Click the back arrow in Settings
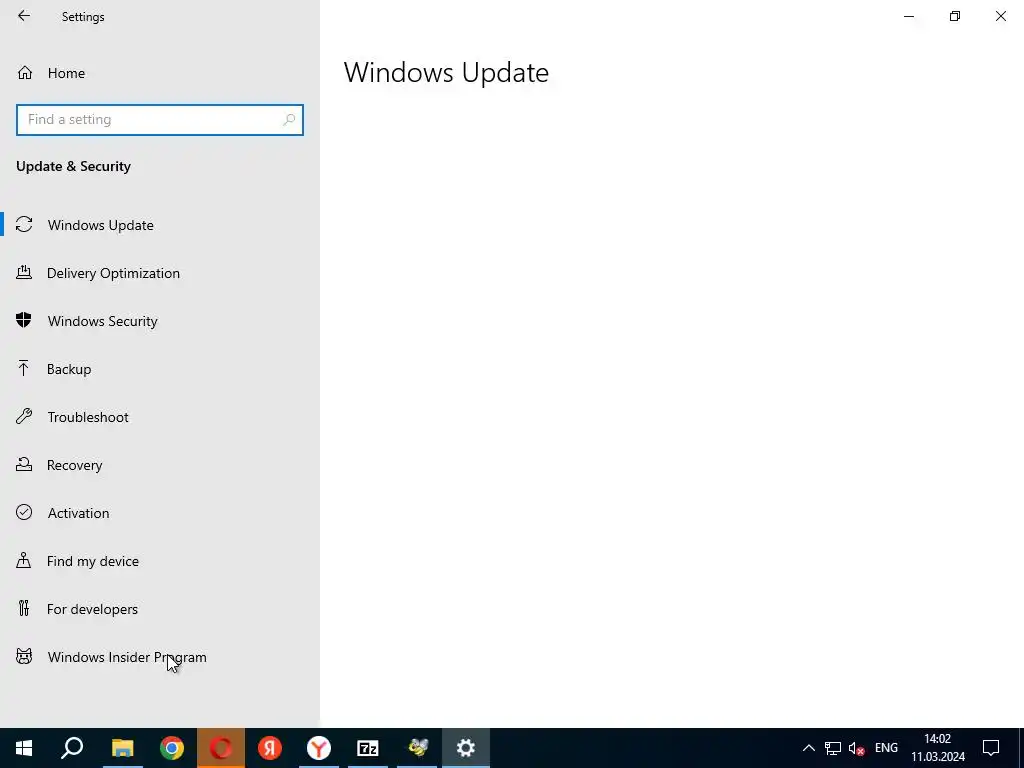 (x=24, y=16)
